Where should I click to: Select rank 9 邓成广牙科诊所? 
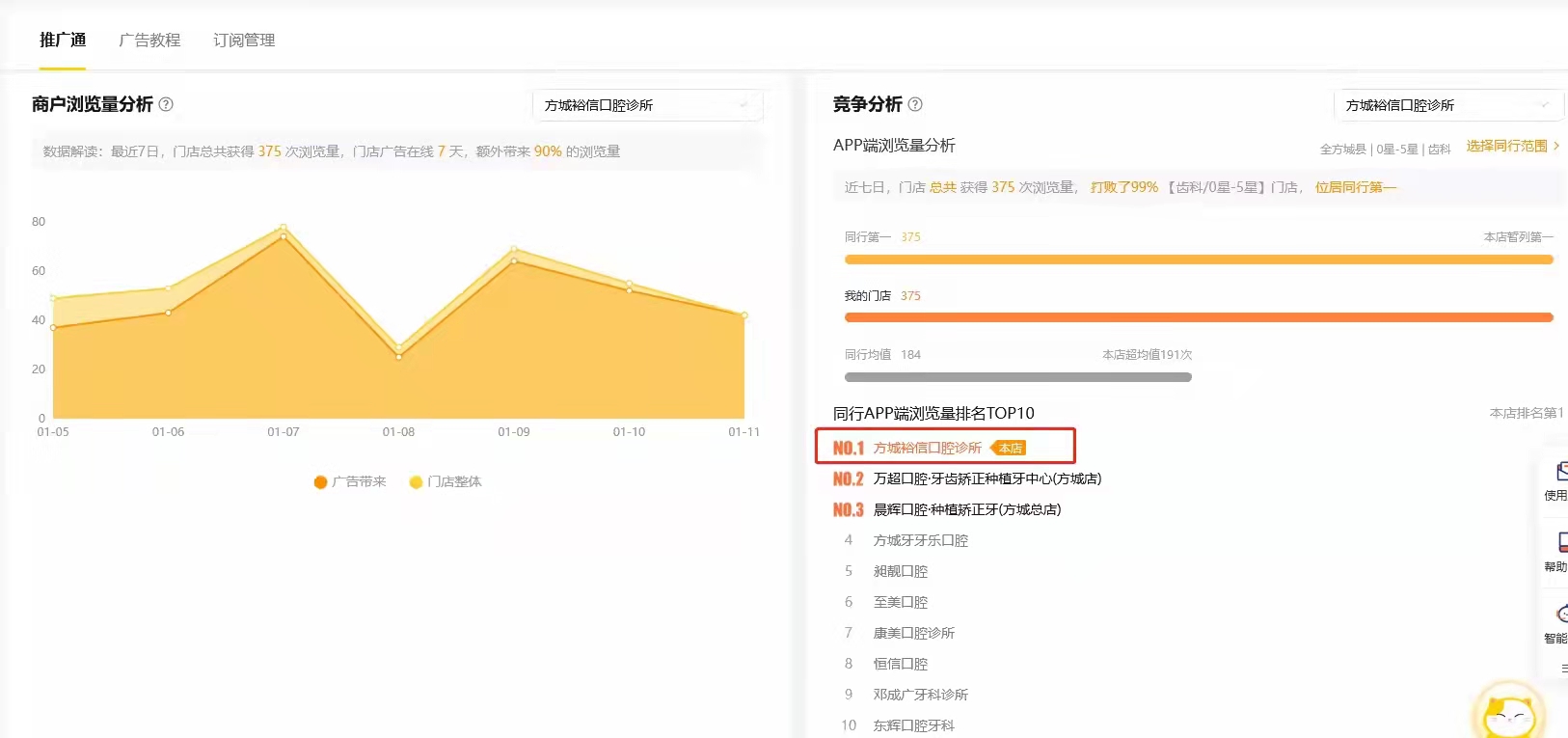click(x=906, y=695)
